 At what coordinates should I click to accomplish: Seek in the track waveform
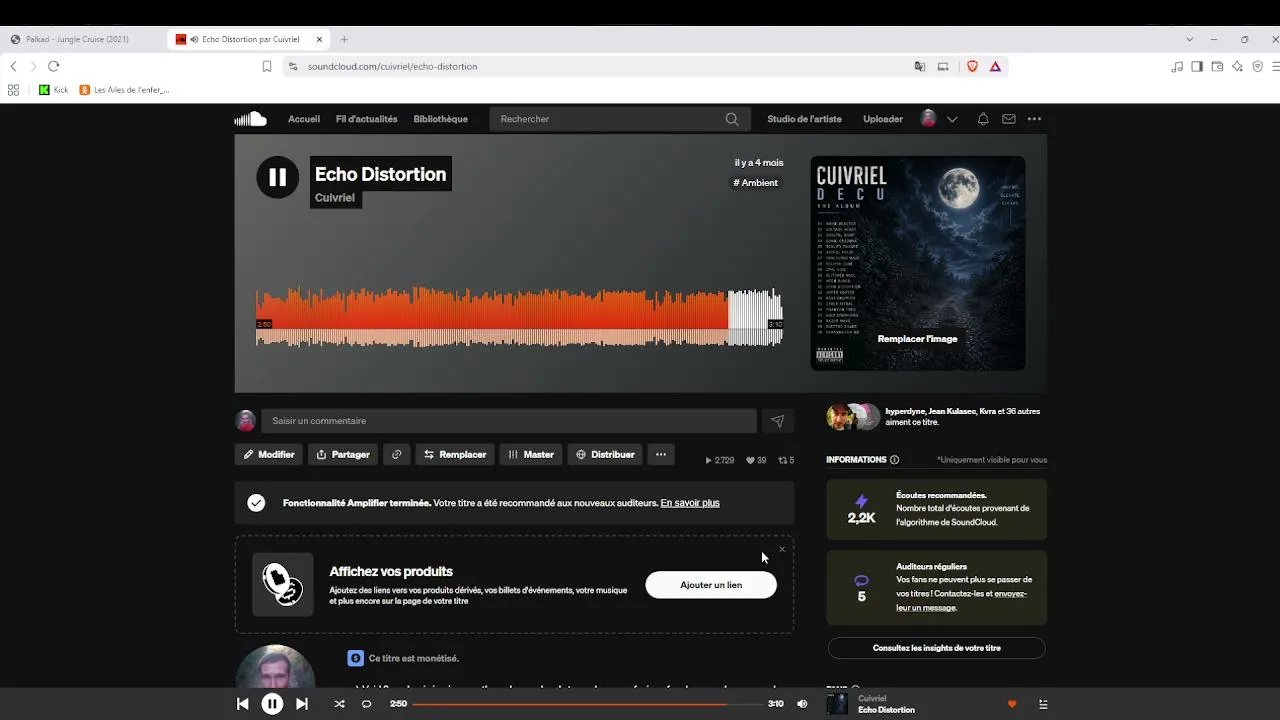pyautogui.click(x=519, y=318)
